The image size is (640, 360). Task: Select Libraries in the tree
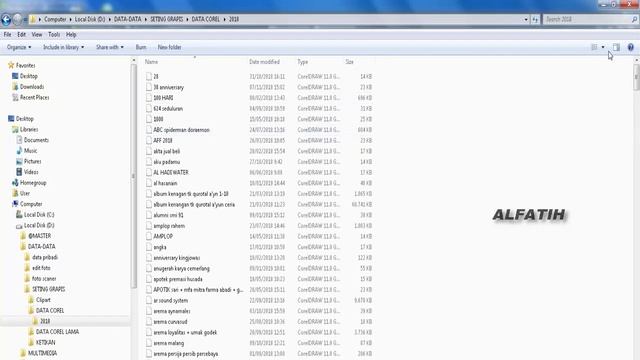(x=29, y=129)
